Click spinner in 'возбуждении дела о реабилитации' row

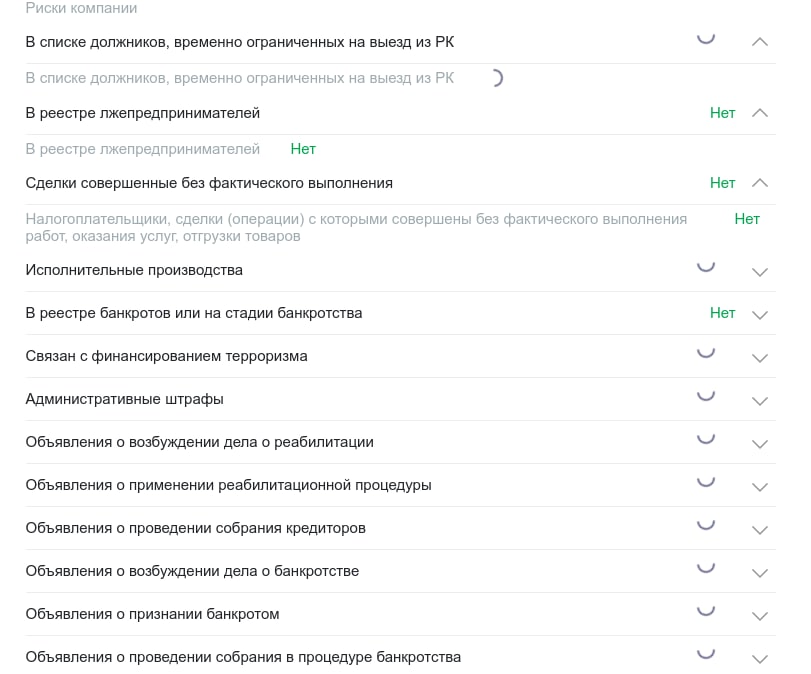(706, 439)
